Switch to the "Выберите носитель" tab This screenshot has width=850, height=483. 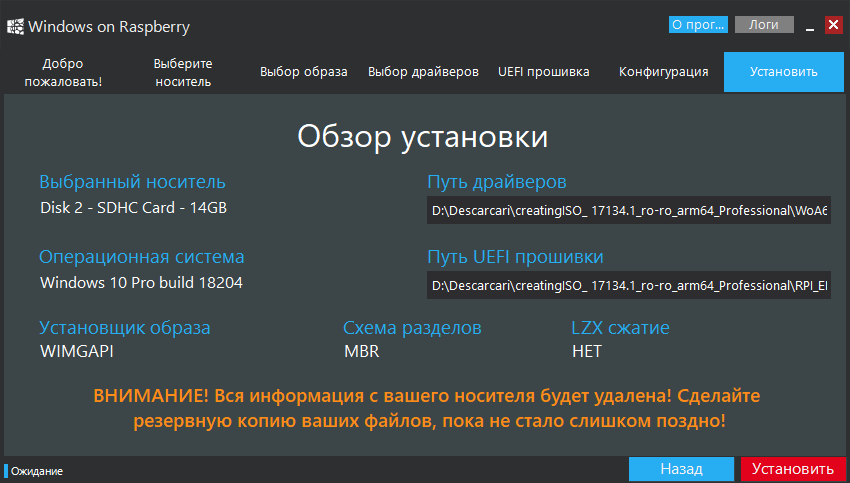click(183, 72)
